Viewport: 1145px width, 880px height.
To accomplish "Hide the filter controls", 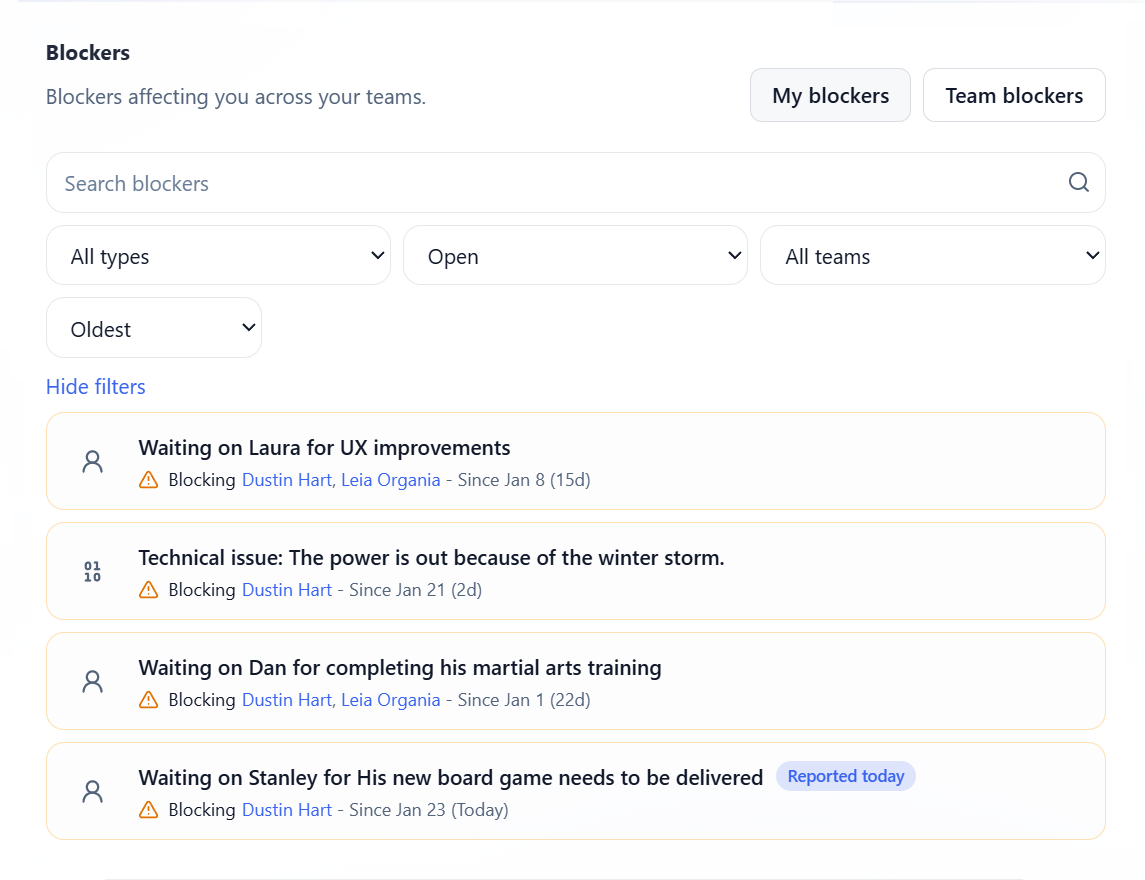I will [x=95, y=386].
